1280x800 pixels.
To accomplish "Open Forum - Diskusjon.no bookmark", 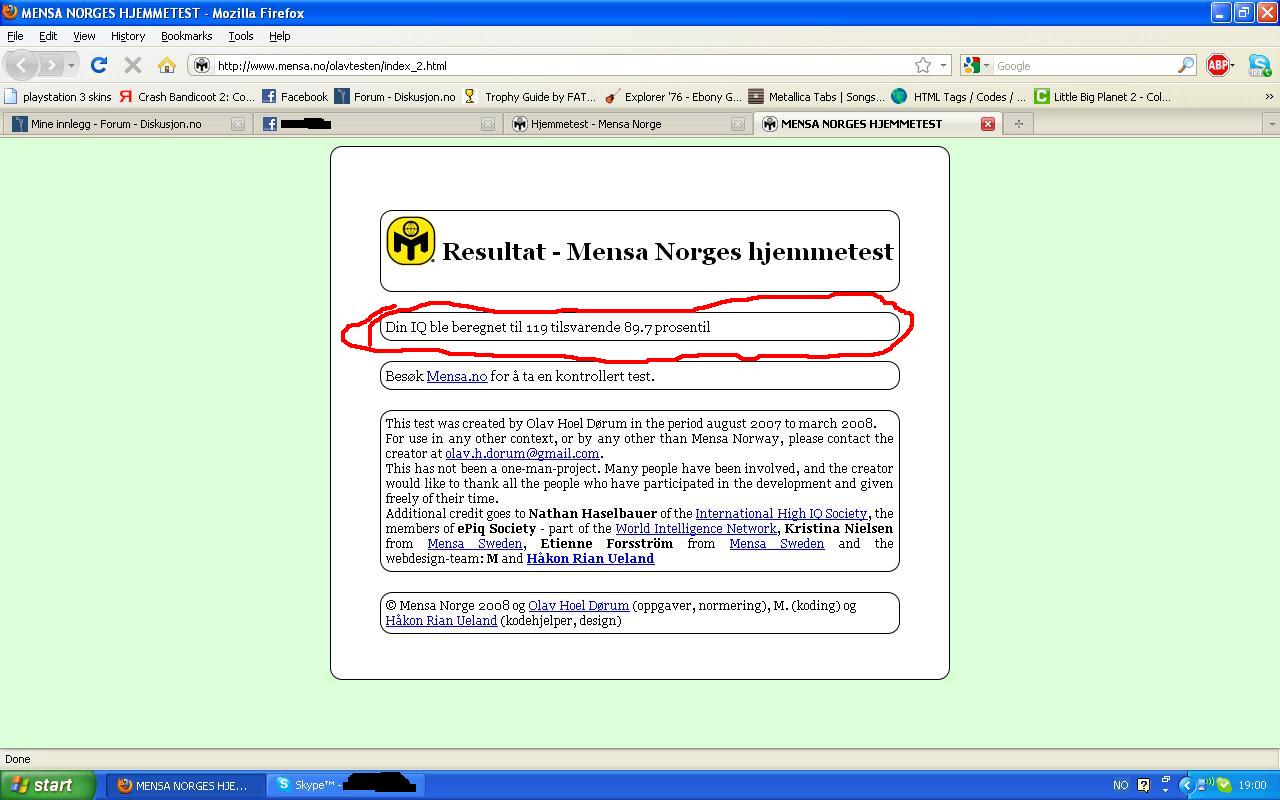I will pyautogui.click(x=395, y=97).
